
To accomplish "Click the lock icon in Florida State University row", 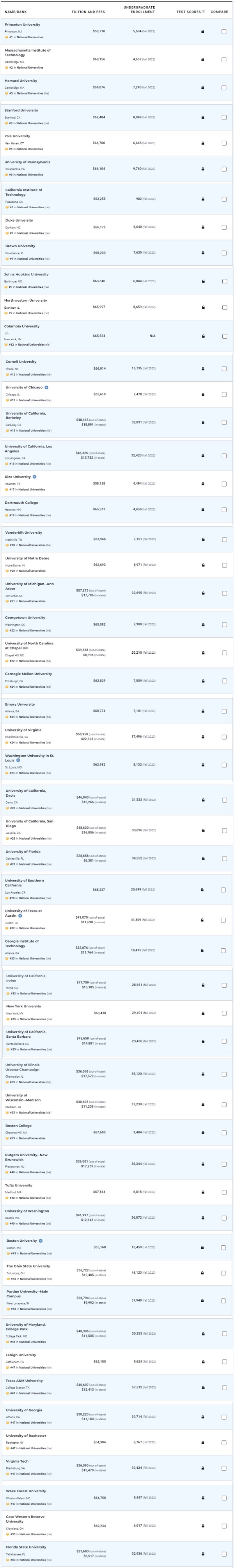I will (x=202, y=1554).
